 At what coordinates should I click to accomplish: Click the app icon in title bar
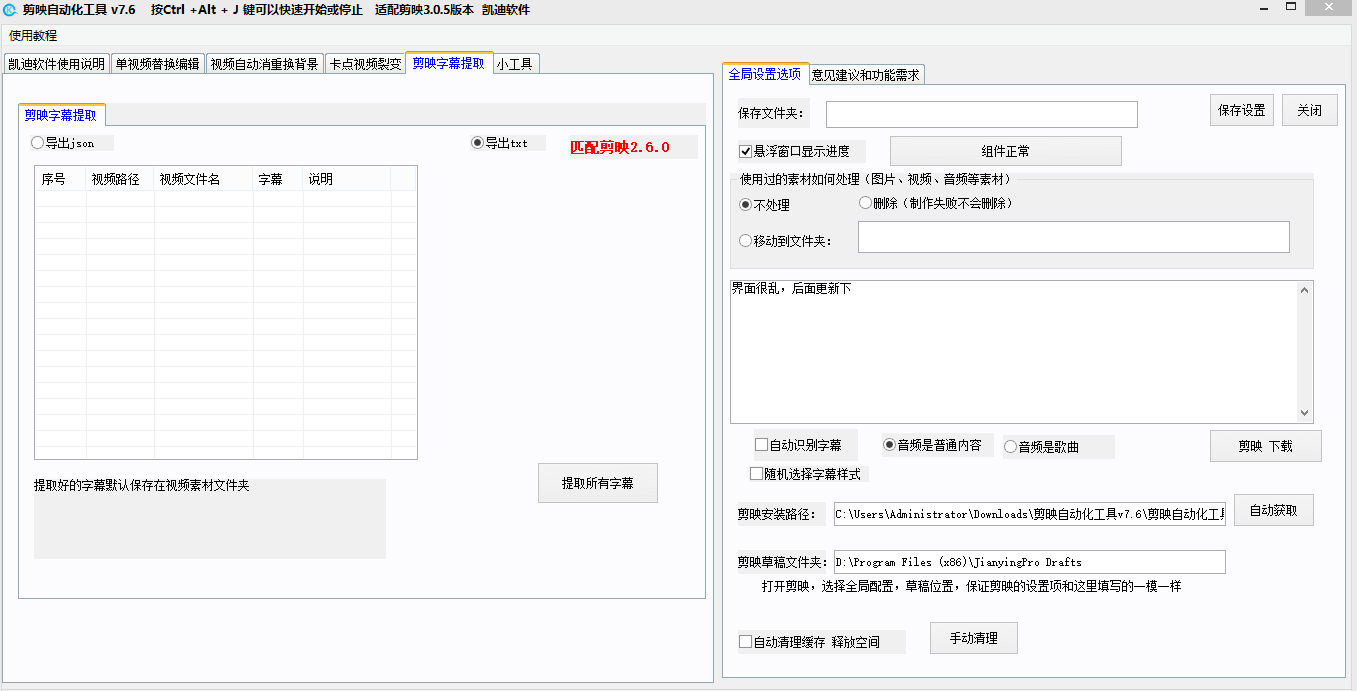pos(10,10)
